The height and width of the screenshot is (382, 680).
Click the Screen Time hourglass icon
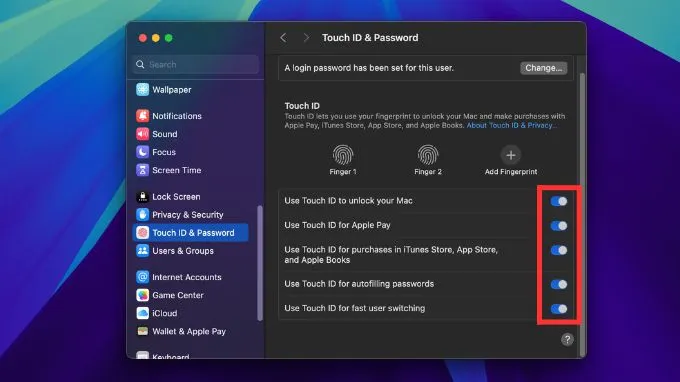click(x=142, y=170)
